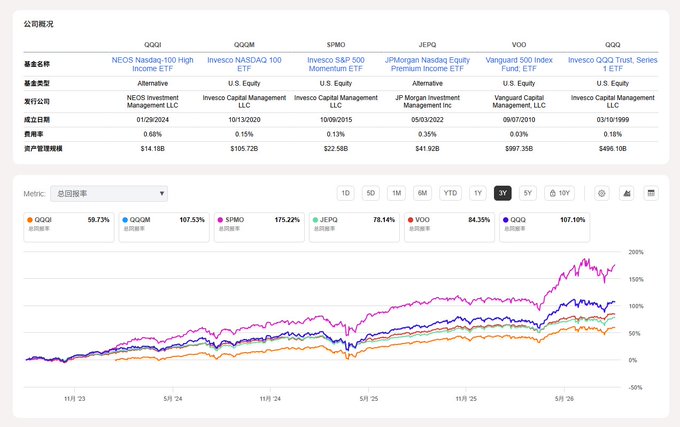Click the 费用率 row label

(33, 134)
